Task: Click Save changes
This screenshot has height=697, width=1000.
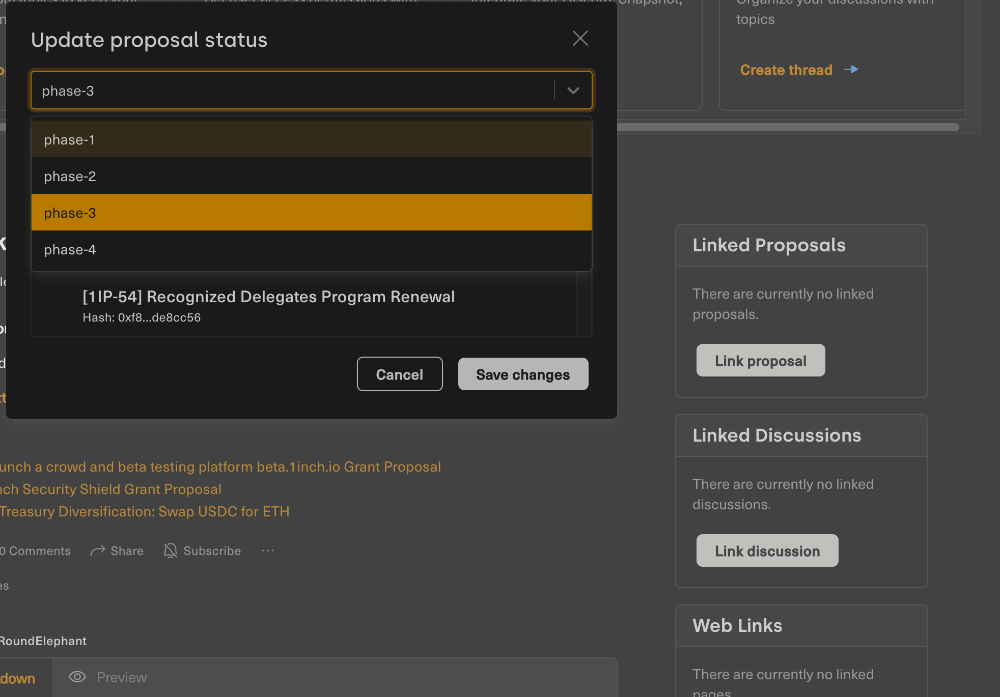Action: (523, 375)
